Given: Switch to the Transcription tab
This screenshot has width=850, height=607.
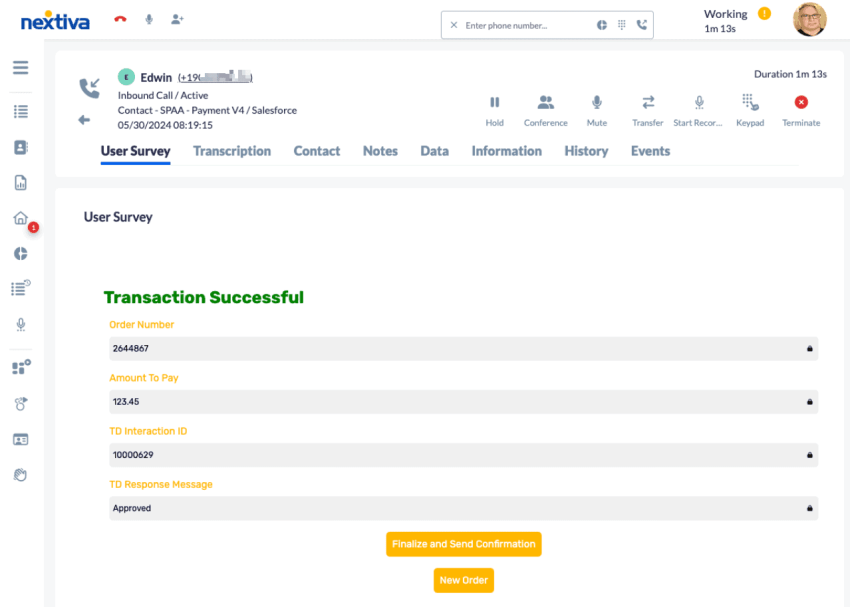Looking at the screenshot, I should (x=232, y=151).
